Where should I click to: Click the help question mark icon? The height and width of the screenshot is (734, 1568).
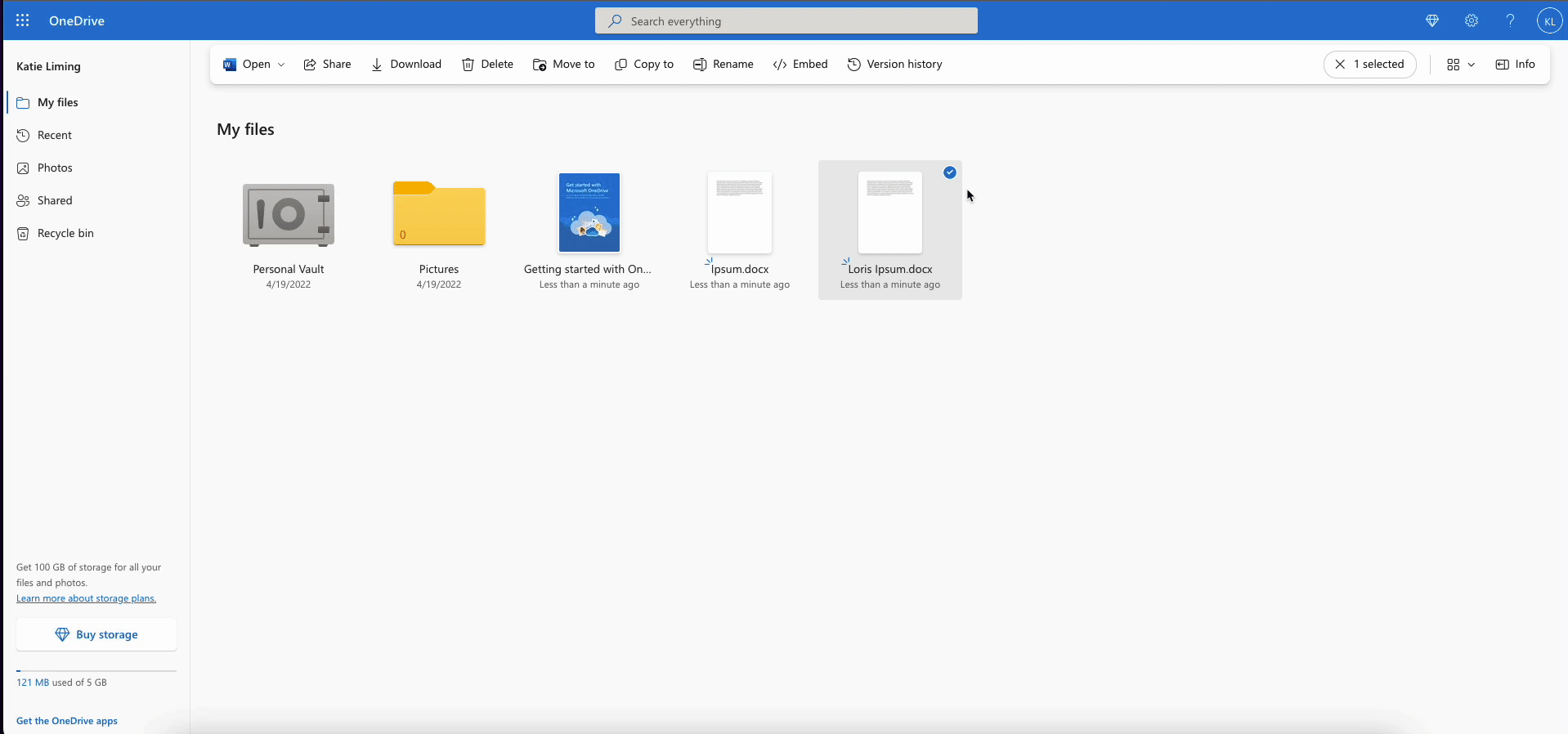(x=1510, y=21)
